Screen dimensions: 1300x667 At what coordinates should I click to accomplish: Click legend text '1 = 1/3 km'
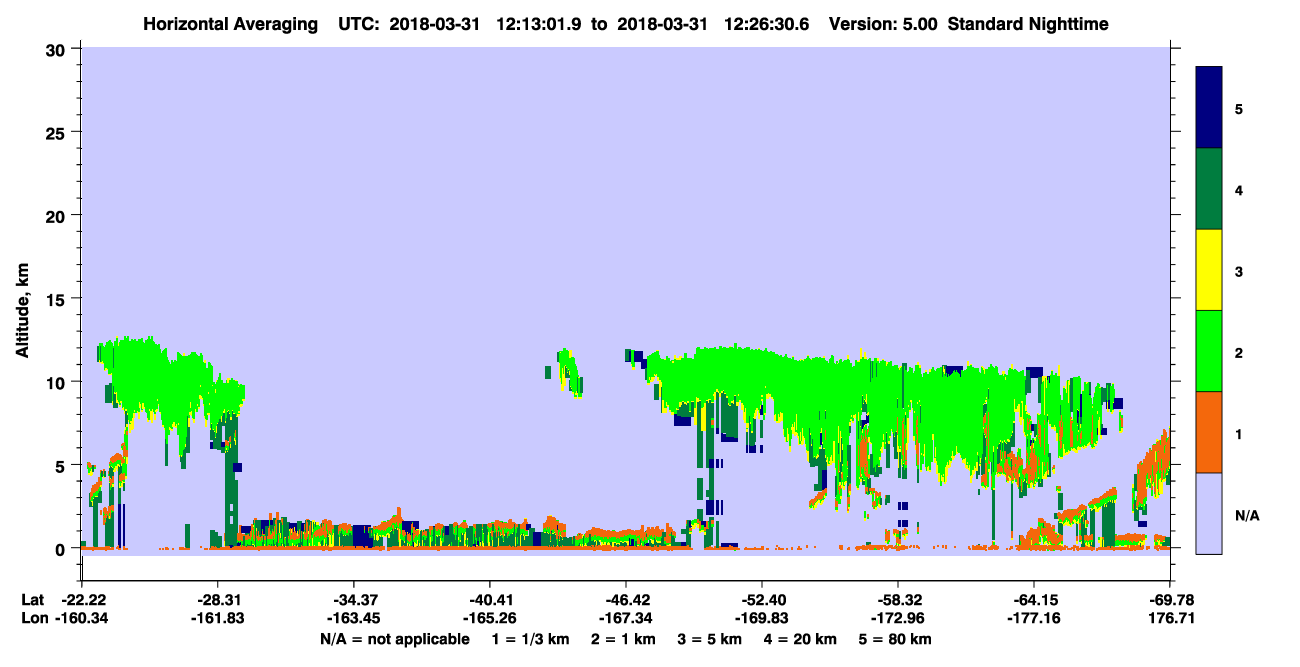click(532, 639)
